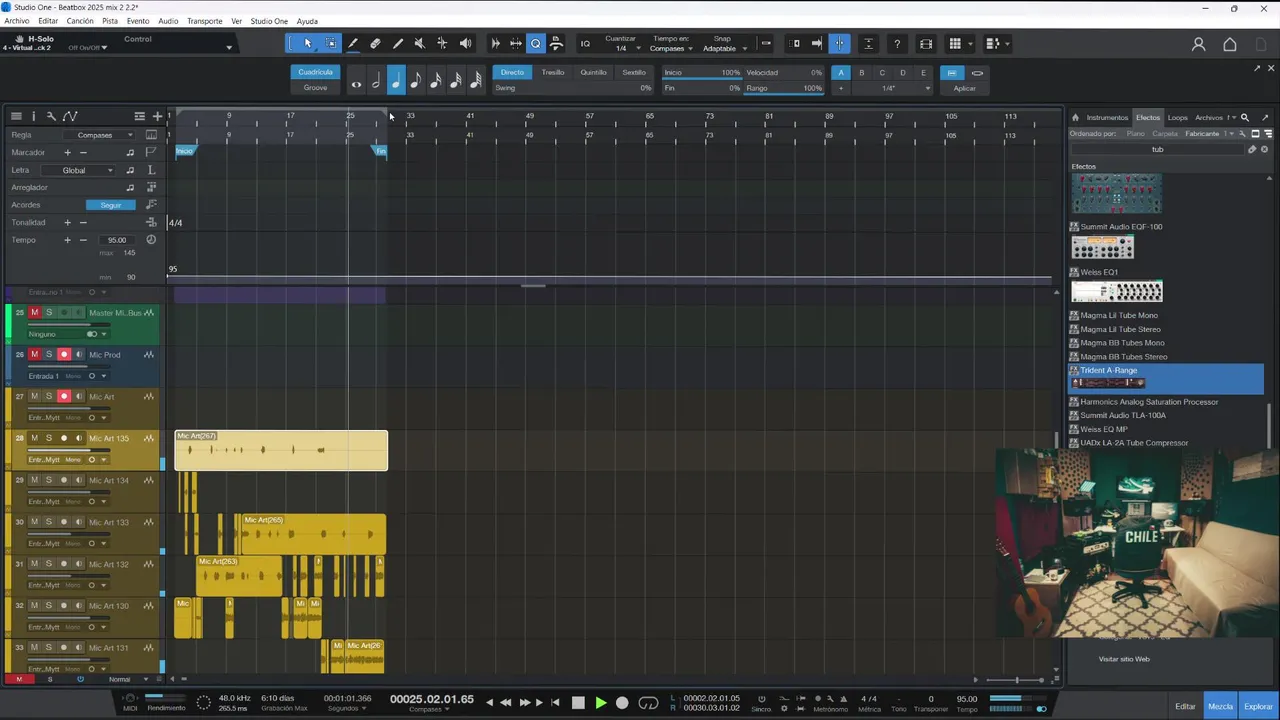Open the video player icon

point(926,43)
